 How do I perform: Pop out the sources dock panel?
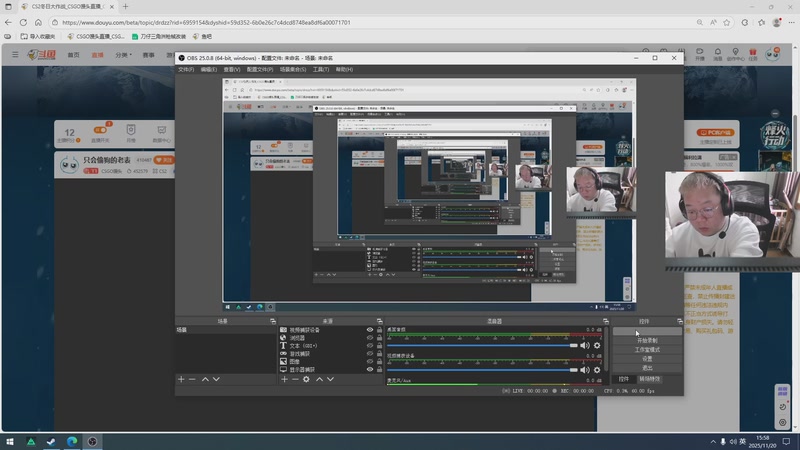[380, 321]
